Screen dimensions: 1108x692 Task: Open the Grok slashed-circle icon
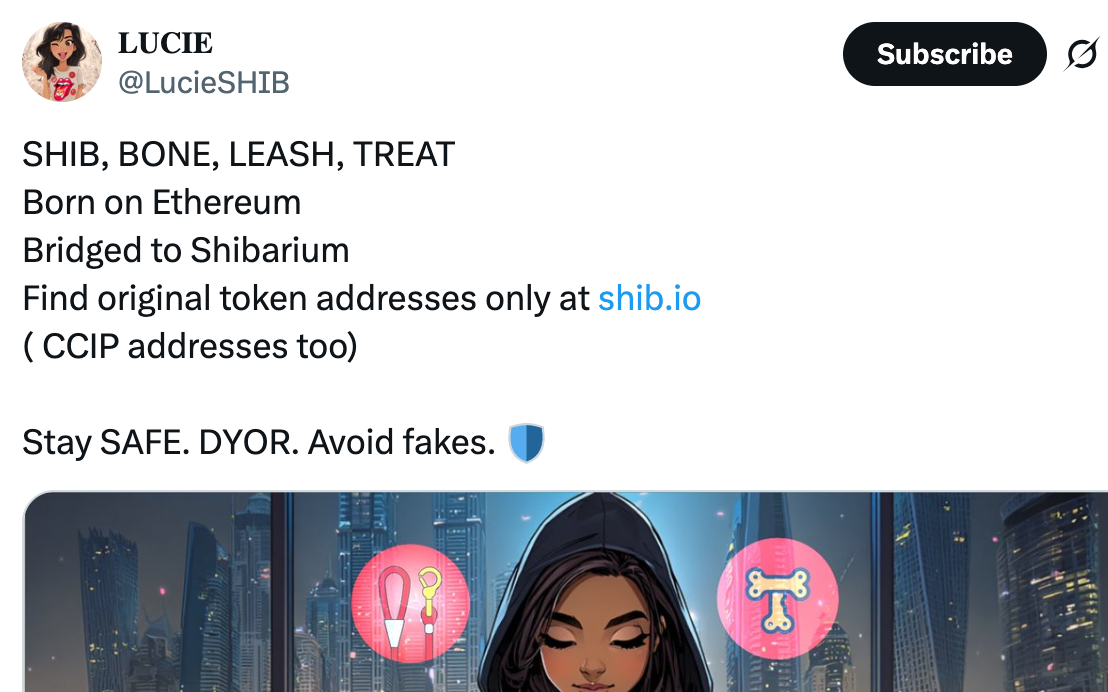(x=1082, y=54)
